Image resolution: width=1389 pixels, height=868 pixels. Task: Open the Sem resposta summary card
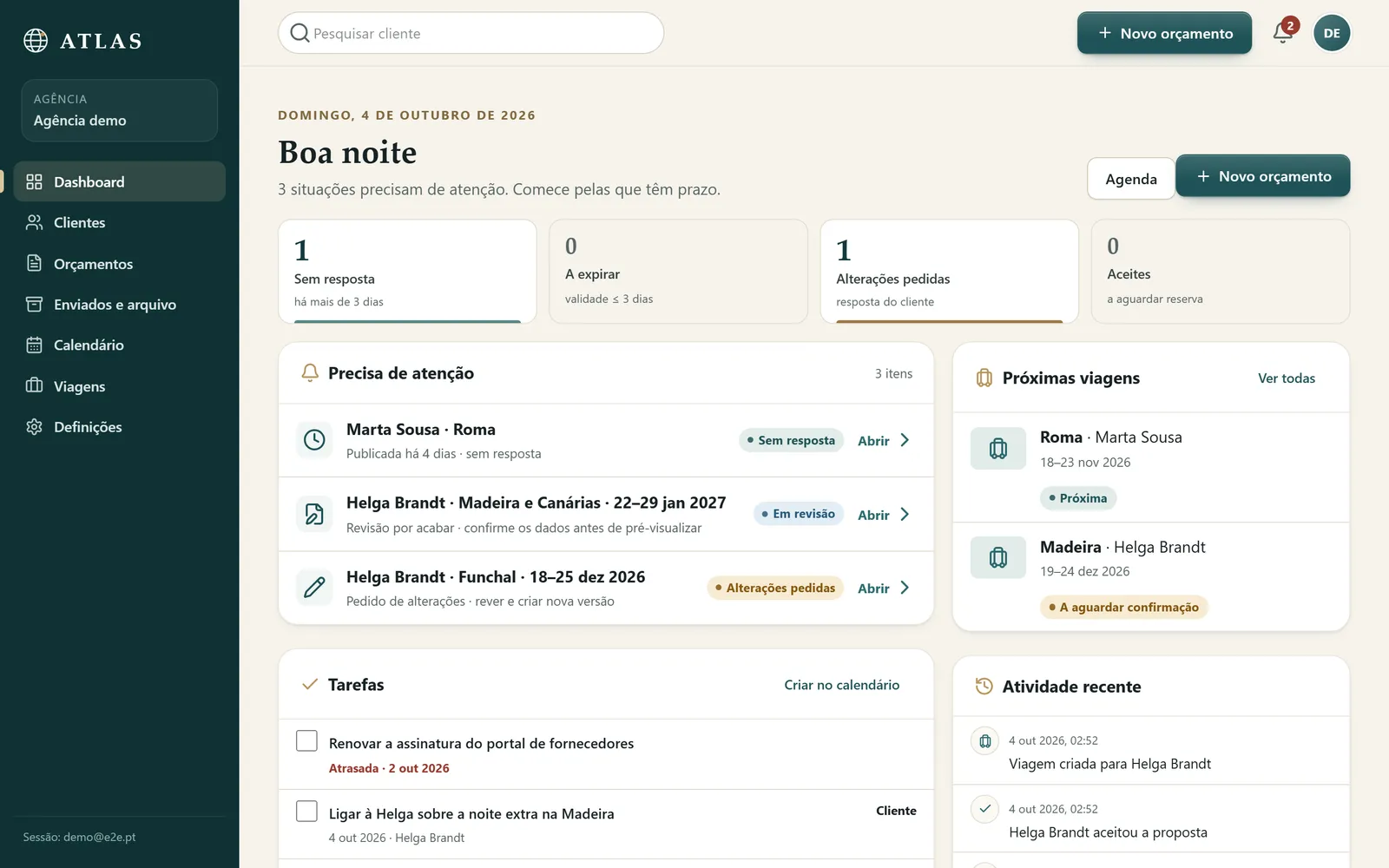click(407, 272)
